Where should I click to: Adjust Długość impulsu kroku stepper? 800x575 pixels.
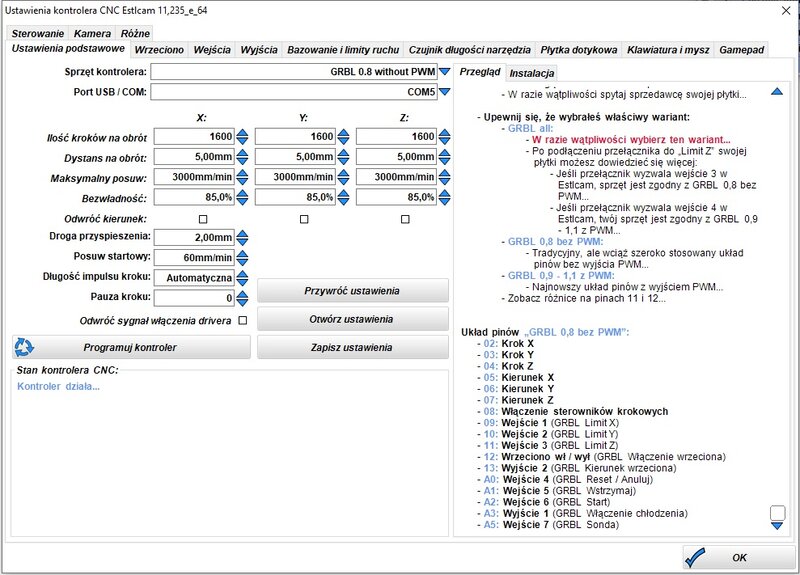coord(242,278)
